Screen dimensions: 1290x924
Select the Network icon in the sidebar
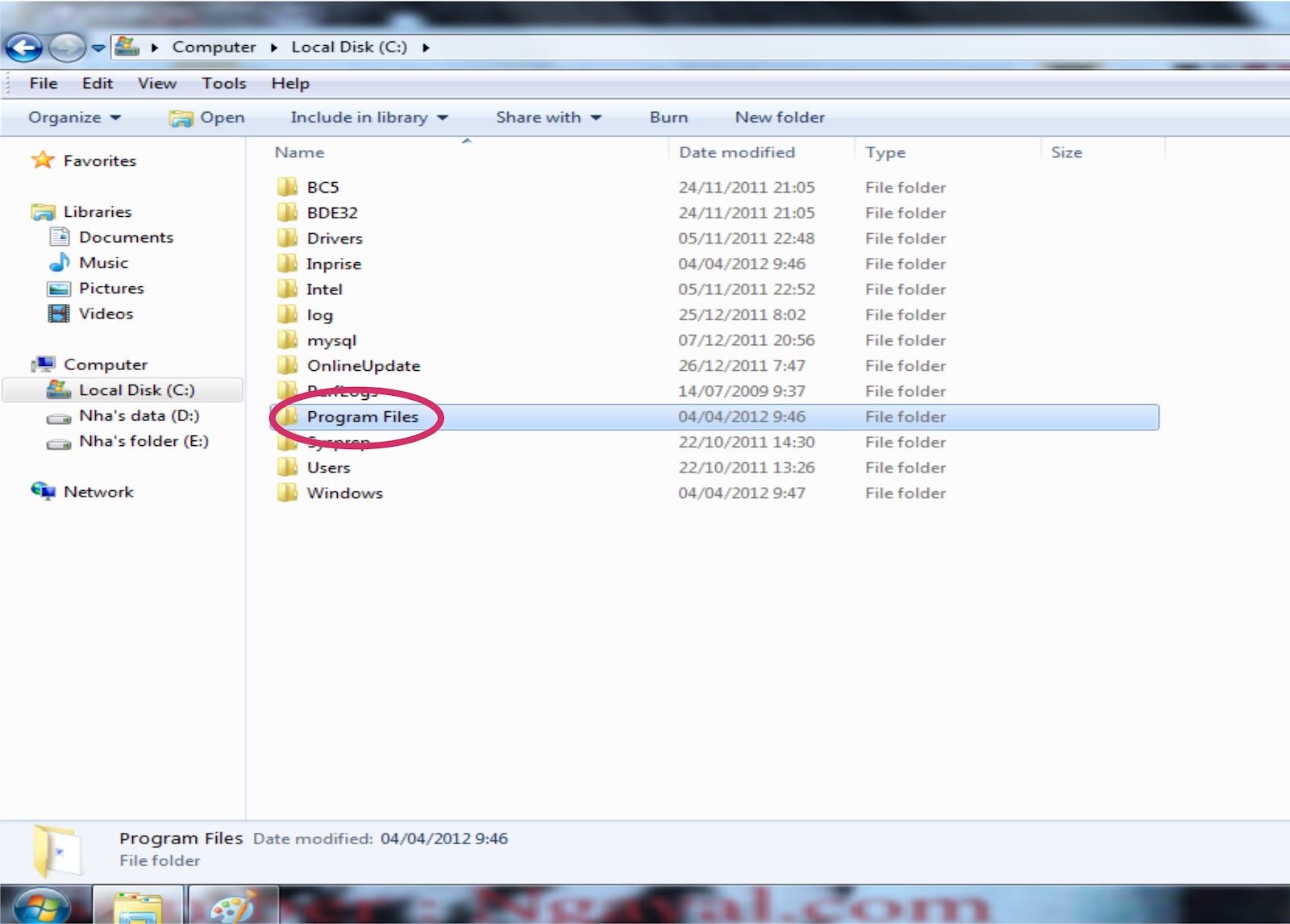click(43, 491)
